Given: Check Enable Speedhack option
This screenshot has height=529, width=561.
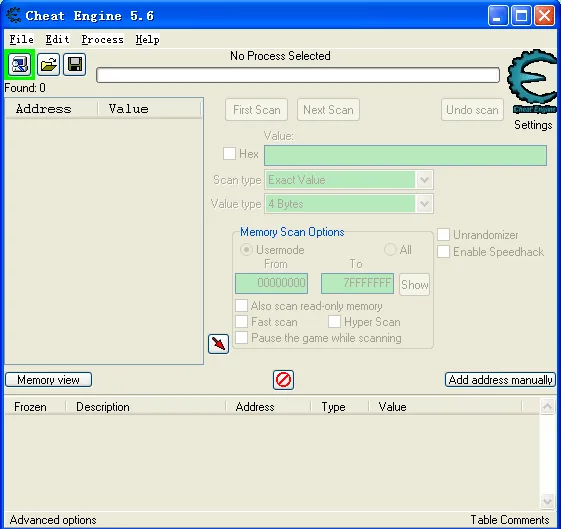Looking at the screenshot, I should (443, 251).
